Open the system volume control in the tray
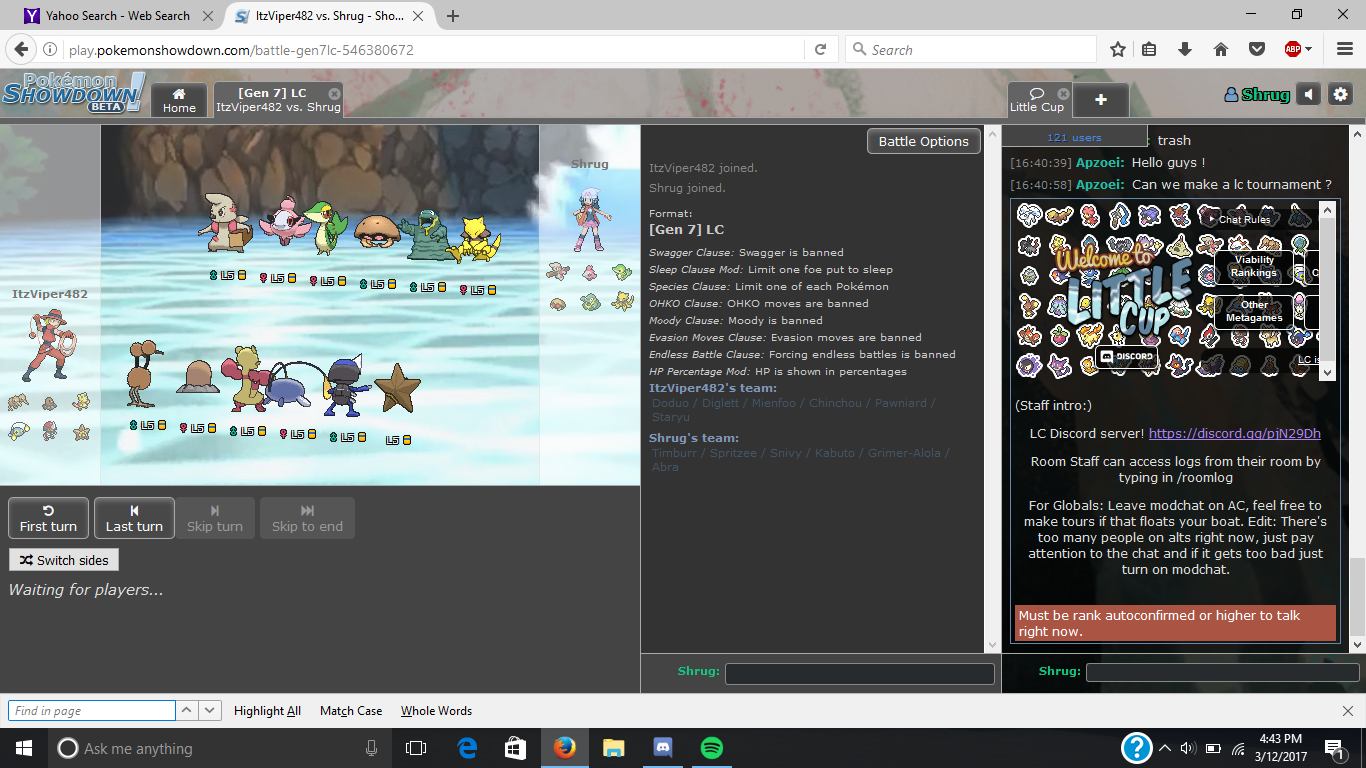The height and width of the screenshot is (768, 1366). [1188, 748]
